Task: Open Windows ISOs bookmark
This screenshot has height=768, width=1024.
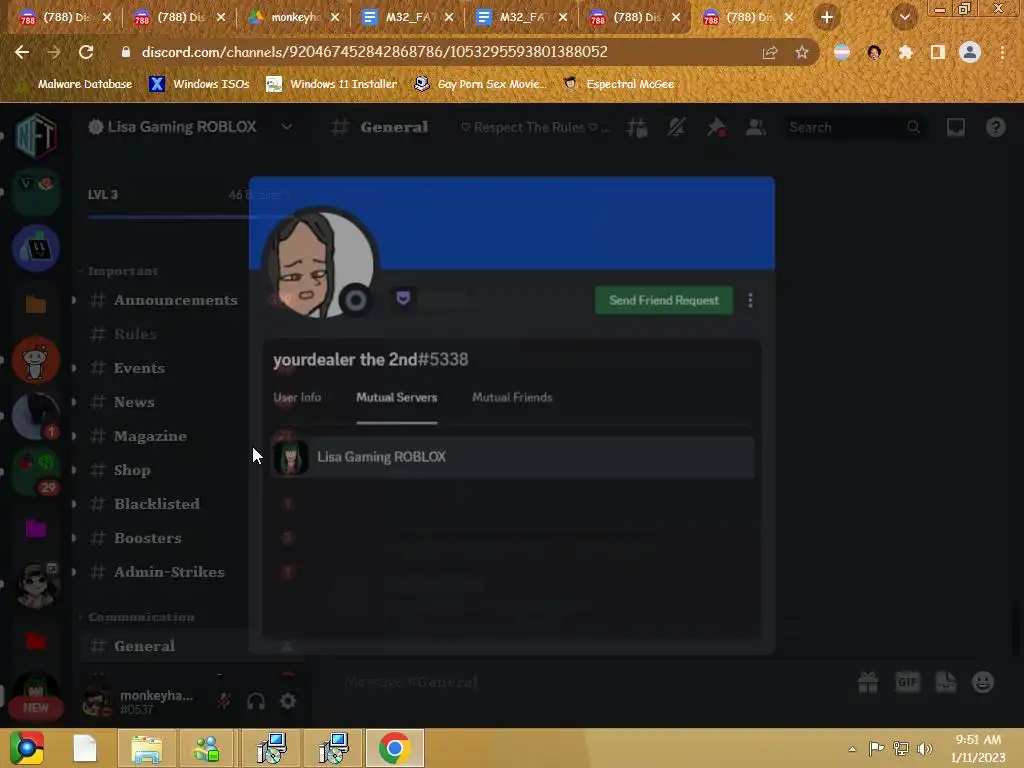Action: 200,84
